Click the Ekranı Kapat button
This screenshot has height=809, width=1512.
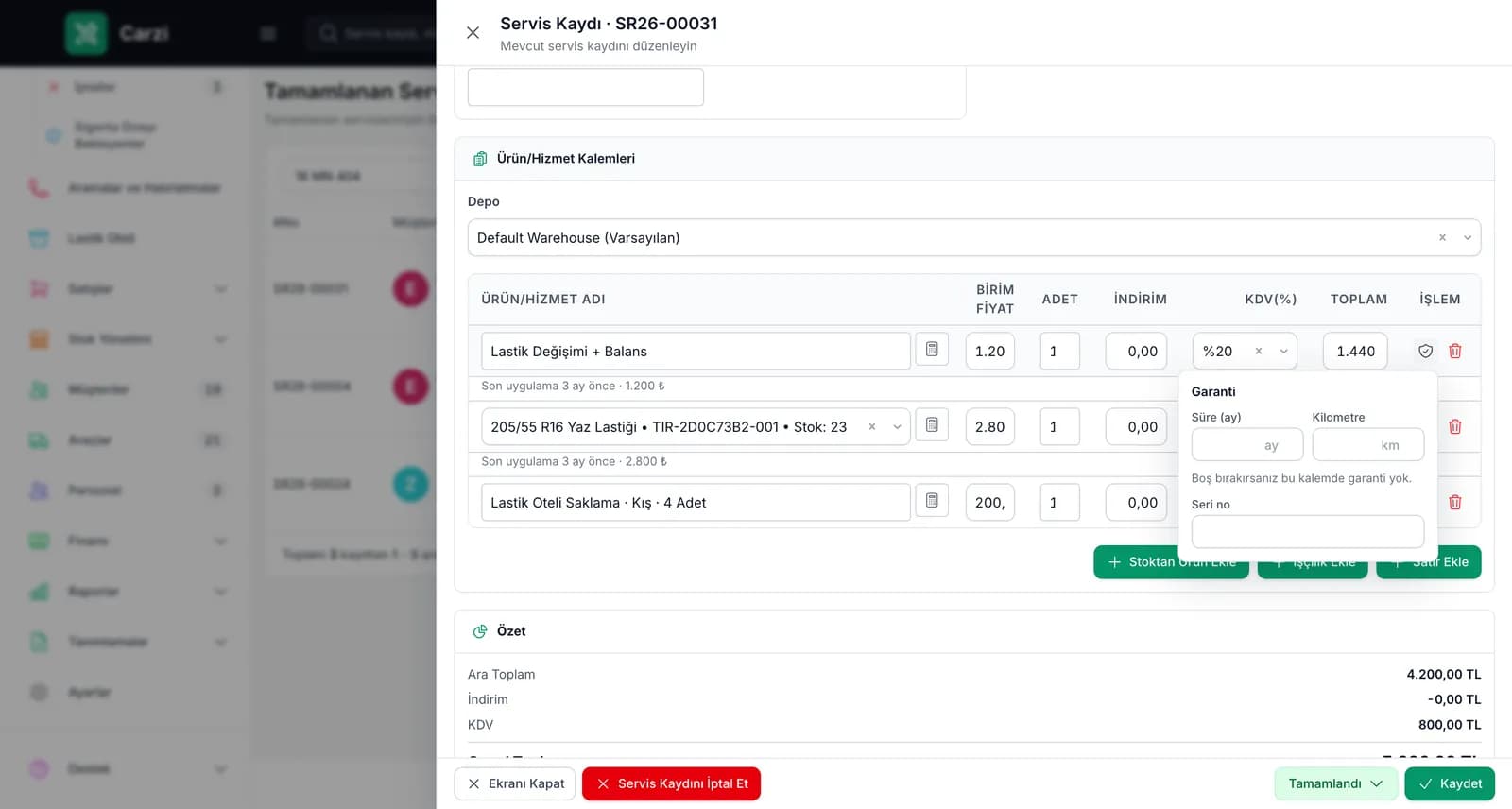click(x=515, y=783)
